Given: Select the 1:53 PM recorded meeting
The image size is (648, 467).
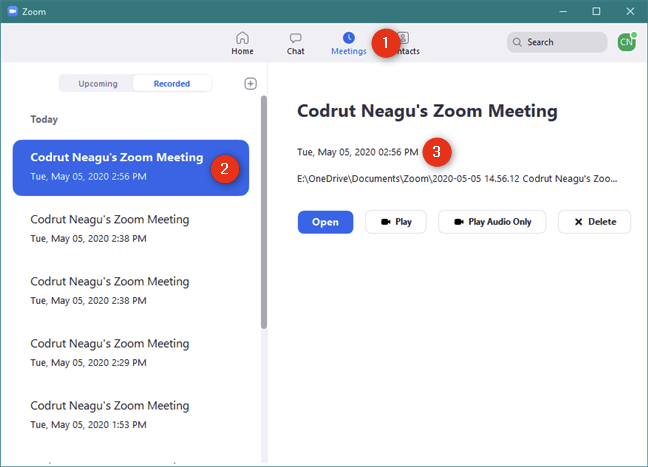Looking at the screenshot, I should click(131, 415).
